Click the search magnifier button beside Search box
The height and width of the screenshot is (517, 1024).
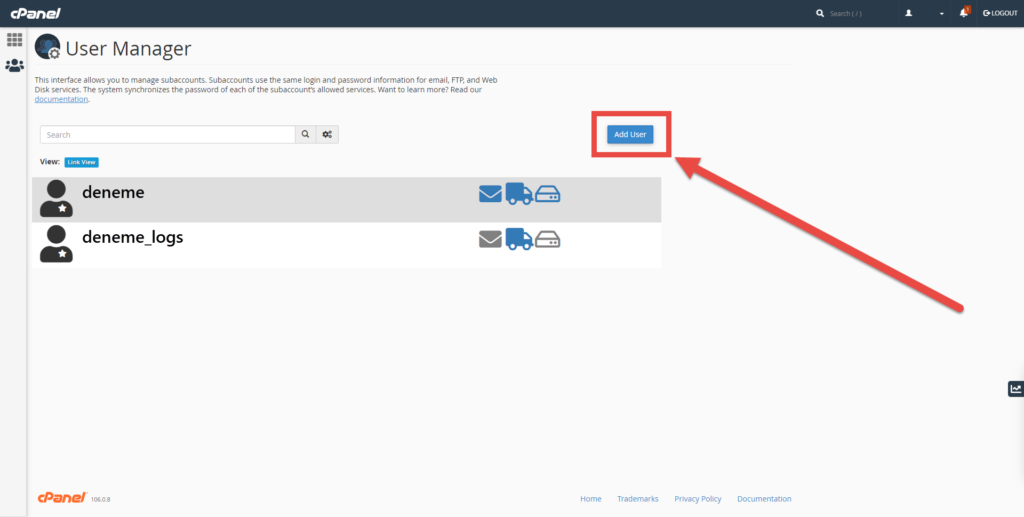(305, 134)
